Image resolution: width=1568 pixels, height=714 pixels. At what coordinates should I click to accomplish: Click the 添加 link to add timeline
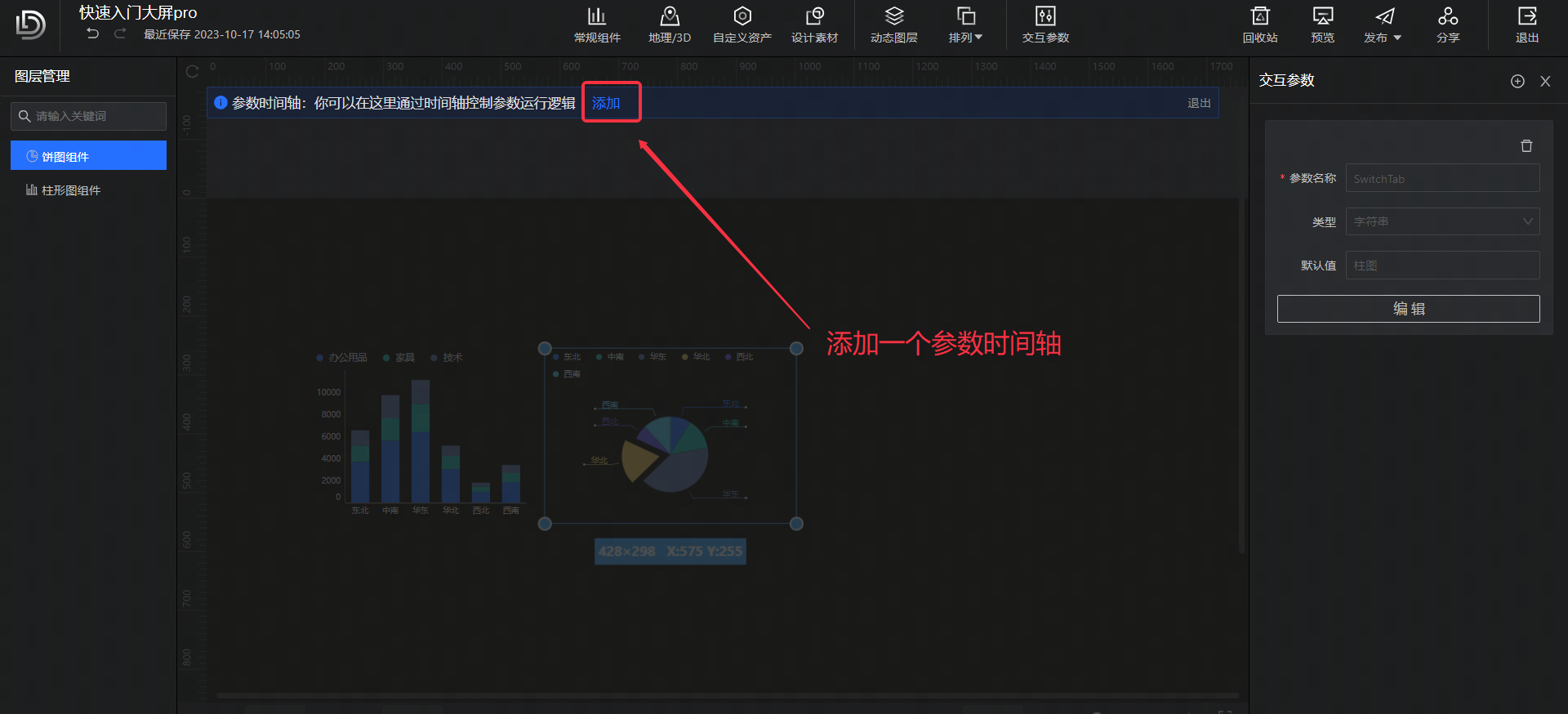click(x=606, y=103)
